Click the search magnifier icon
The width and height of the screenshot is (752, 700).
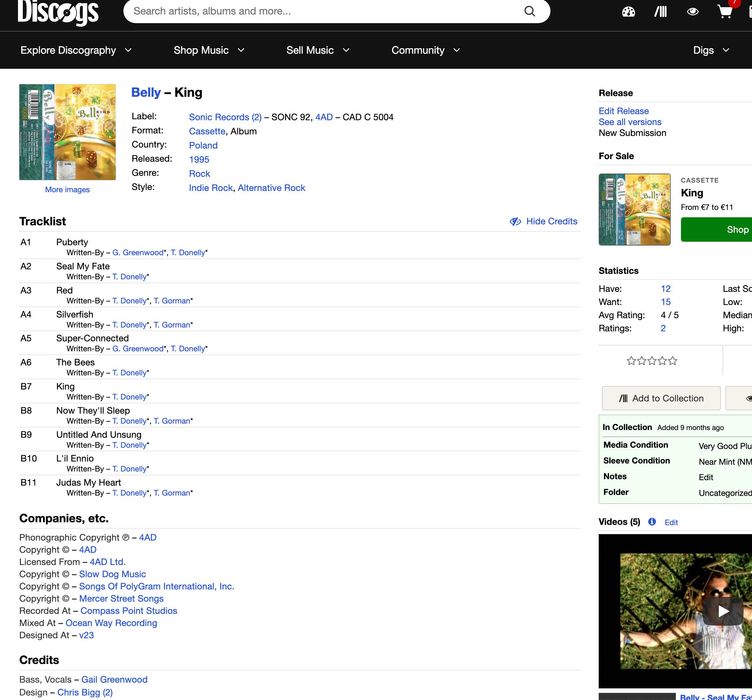click(529, 11)
